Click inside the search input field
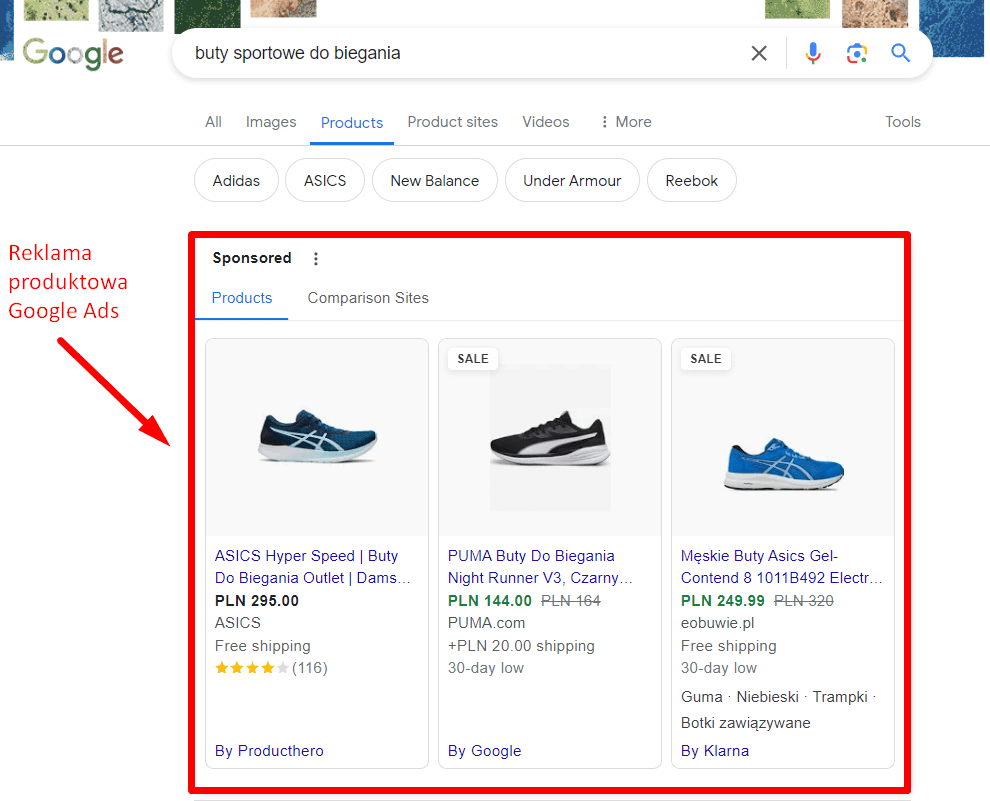The height and width of the screenshot is (801, 990). [450, 53]
